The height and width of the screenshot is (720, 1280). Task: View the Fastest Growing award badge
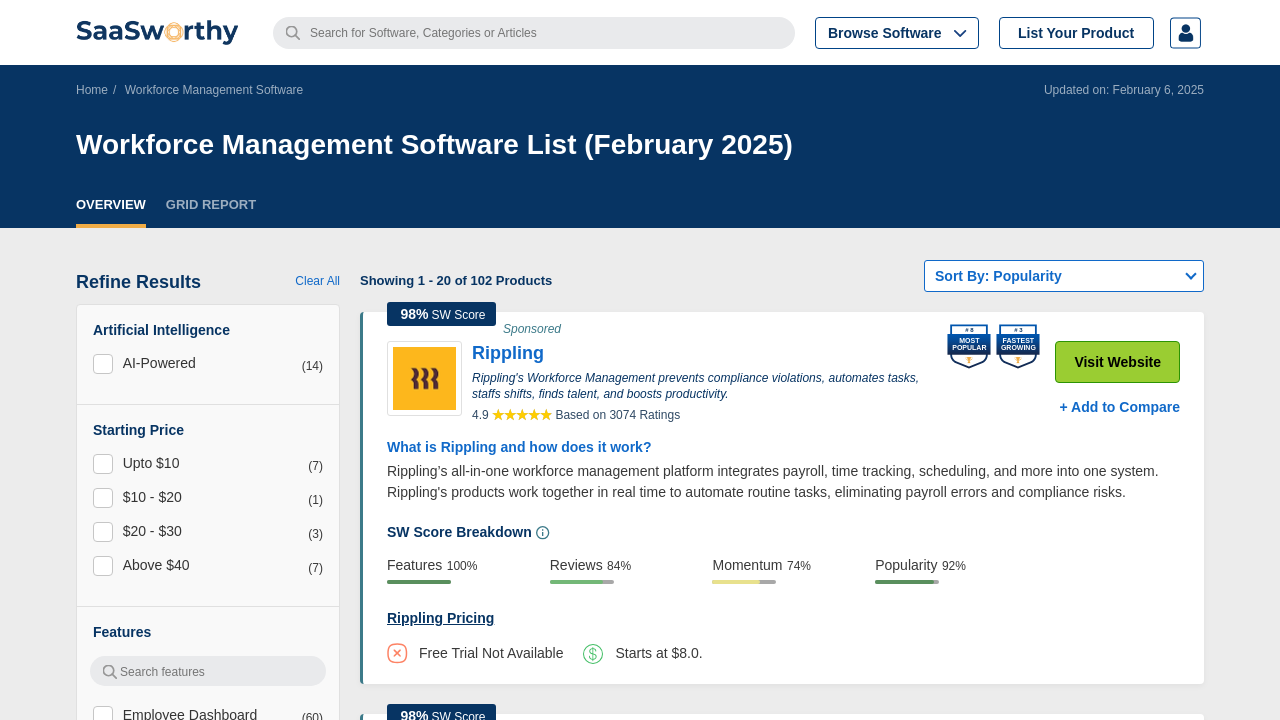pos(1018,346)
